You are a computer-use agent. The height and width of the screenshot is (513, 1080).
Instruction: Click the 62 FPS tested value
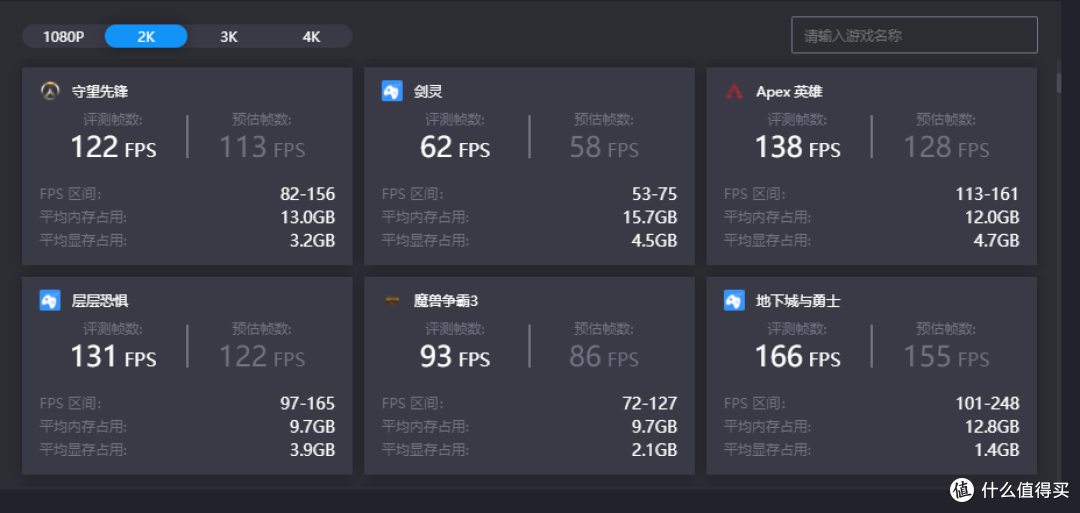pos(455,147)
